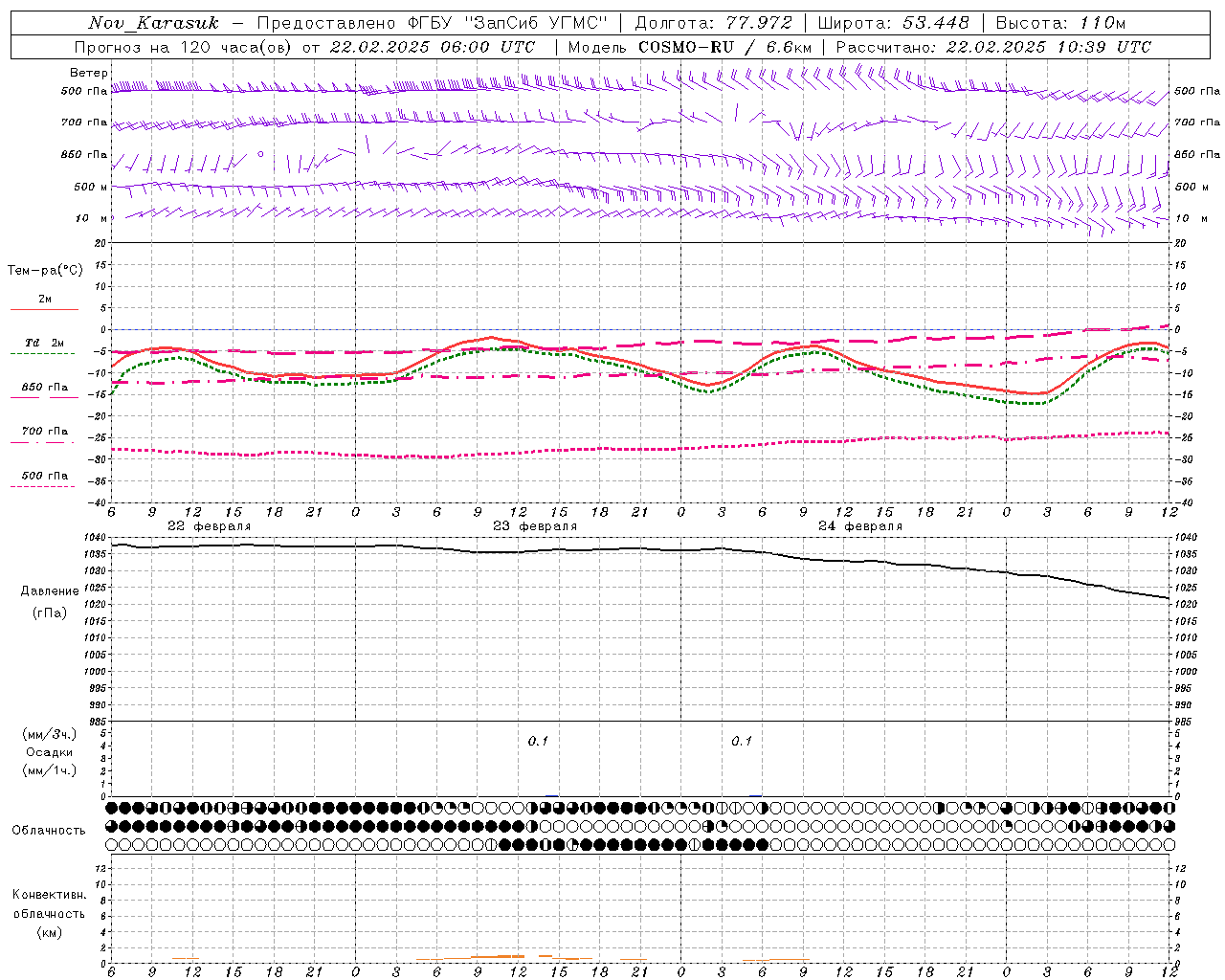Image resolution: width=1225 pixels, height=980 pixels.
Task: Click the Облачность cloud cover label
Action: pyautogui.click(x=49, y=831)
